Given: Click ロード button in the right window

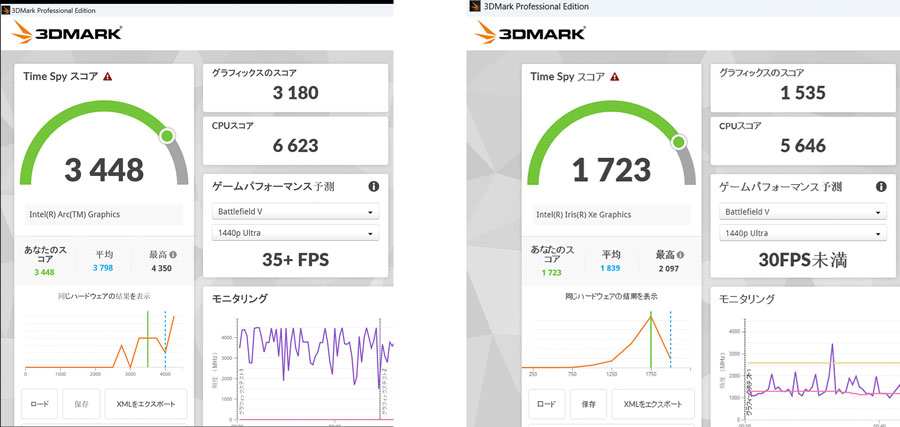Looking at the screenshot, I should click(x=547, y=404).
